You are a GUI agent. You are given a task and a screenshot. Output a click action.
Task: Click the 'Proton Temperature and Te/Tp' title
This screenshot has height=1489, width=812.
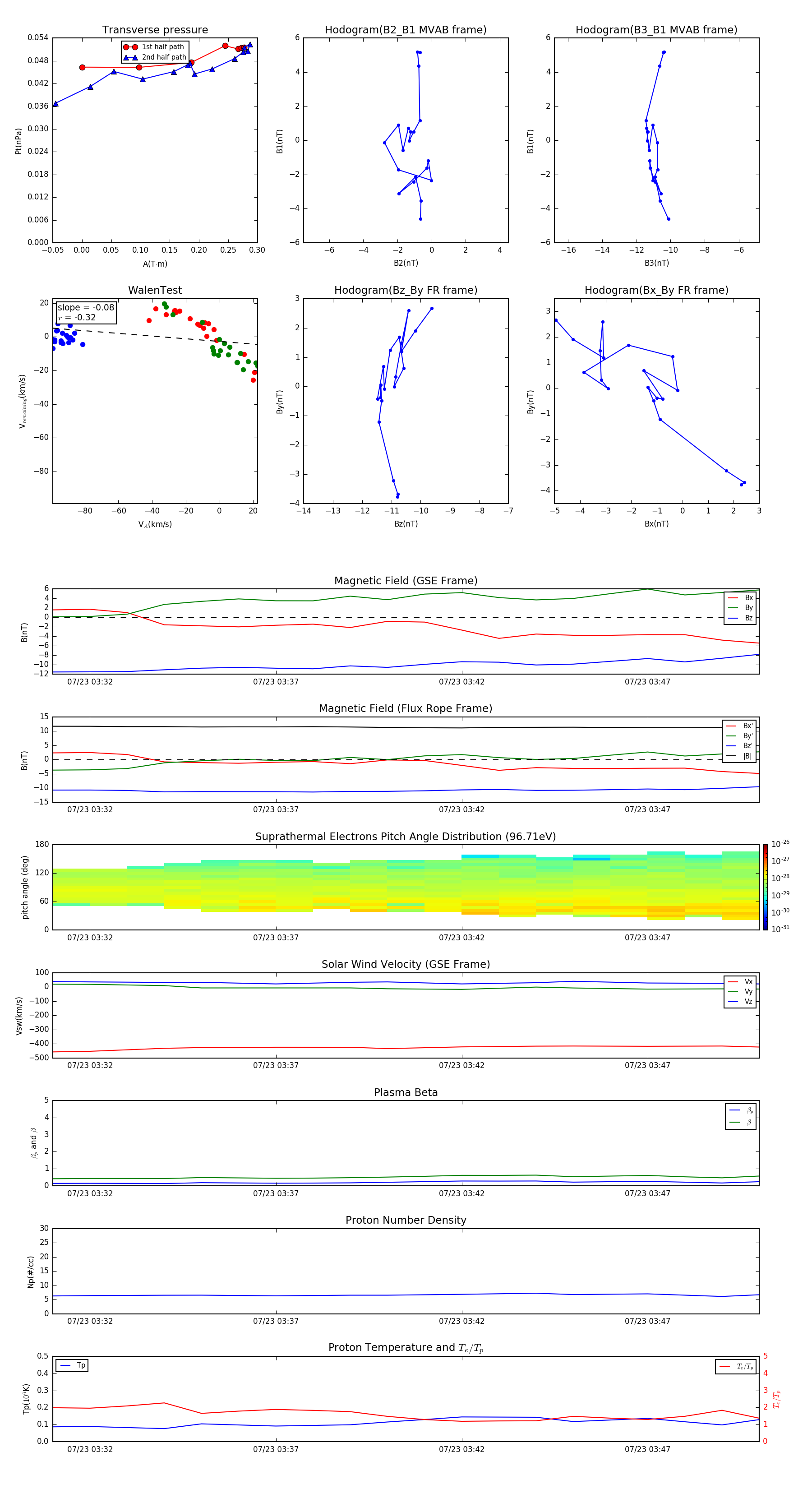(x=406, y=1348)
